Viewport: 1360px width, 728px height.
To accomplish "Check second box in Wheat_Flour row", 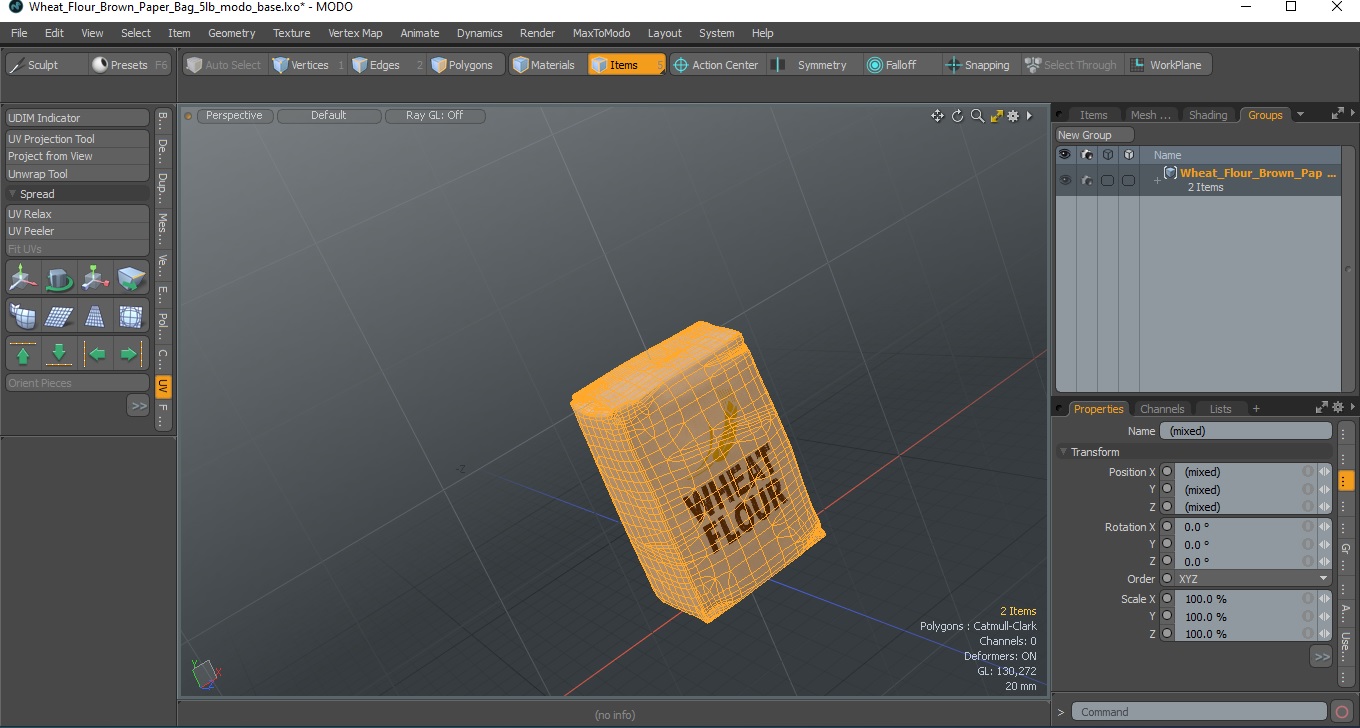I will point(1128,181).
